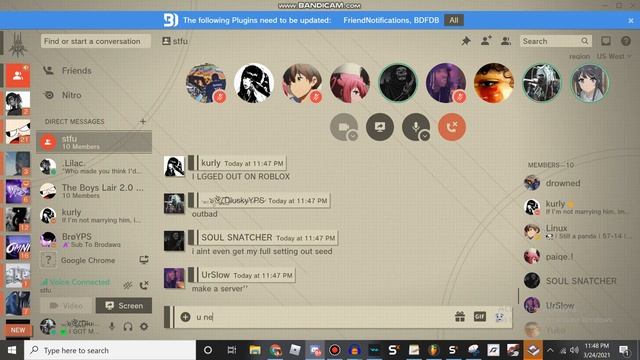640x360 pixels.
Task: Turn on camera in call controls
Action: tap(344, 127)
